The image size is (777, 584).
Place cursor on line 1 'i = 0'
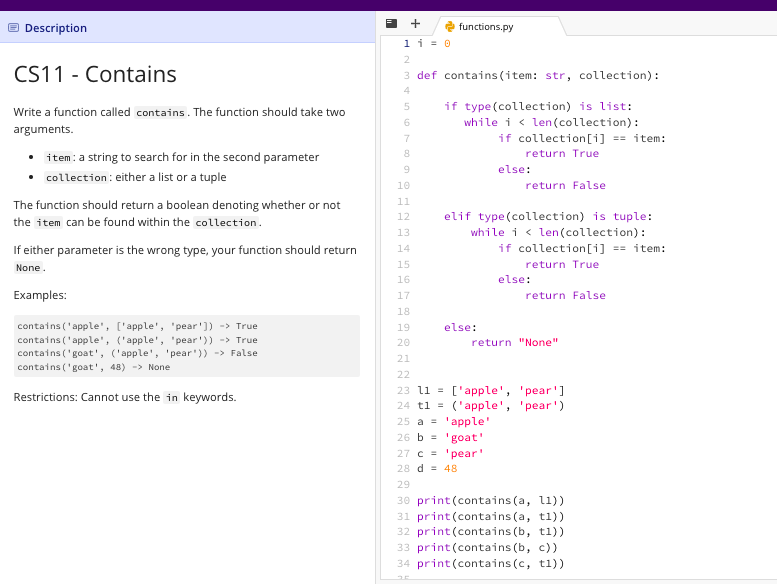click(x=434, y=44)
